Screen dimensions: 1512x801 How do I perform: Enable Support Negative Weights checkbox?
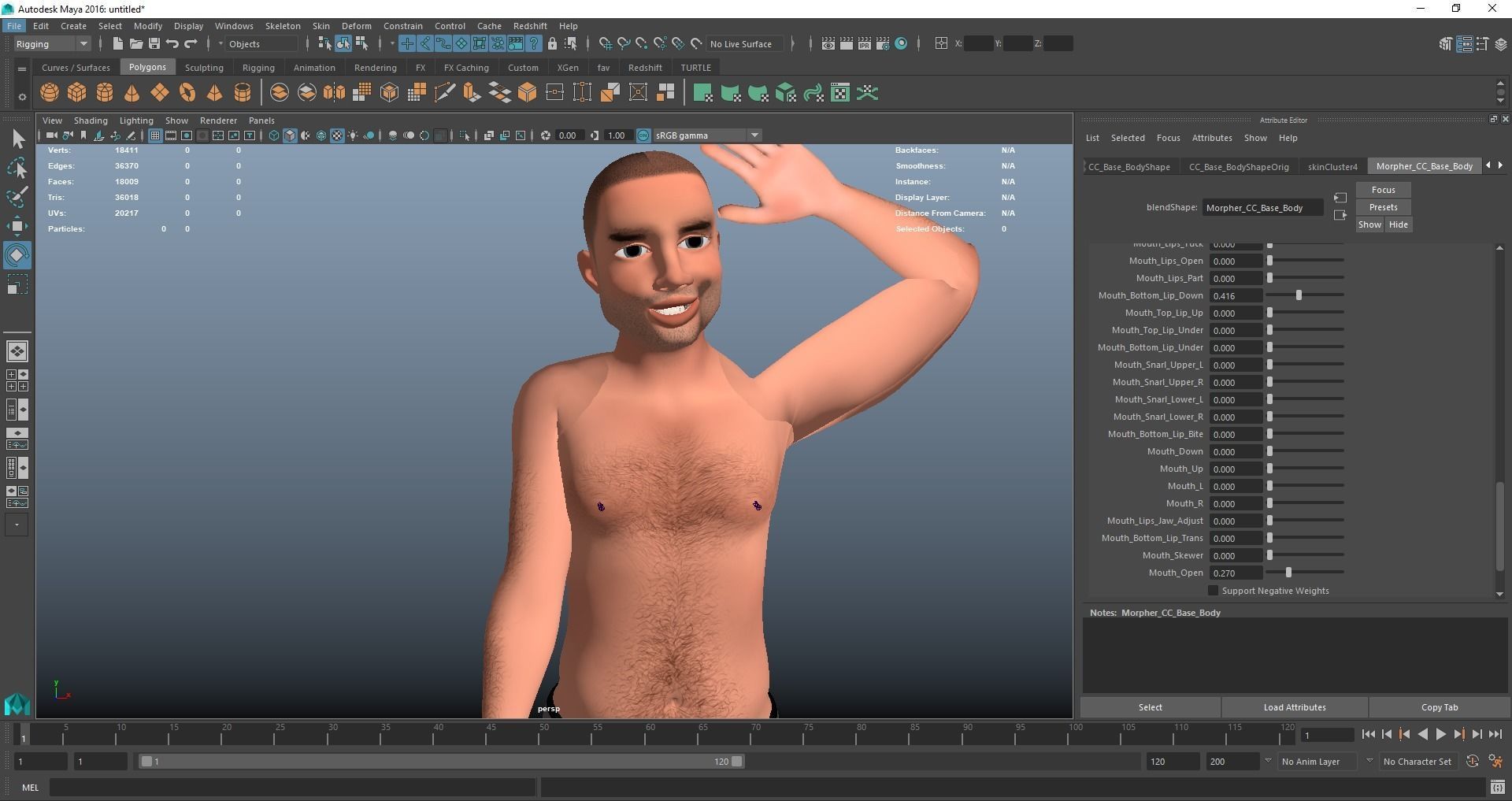point(1213,591)
